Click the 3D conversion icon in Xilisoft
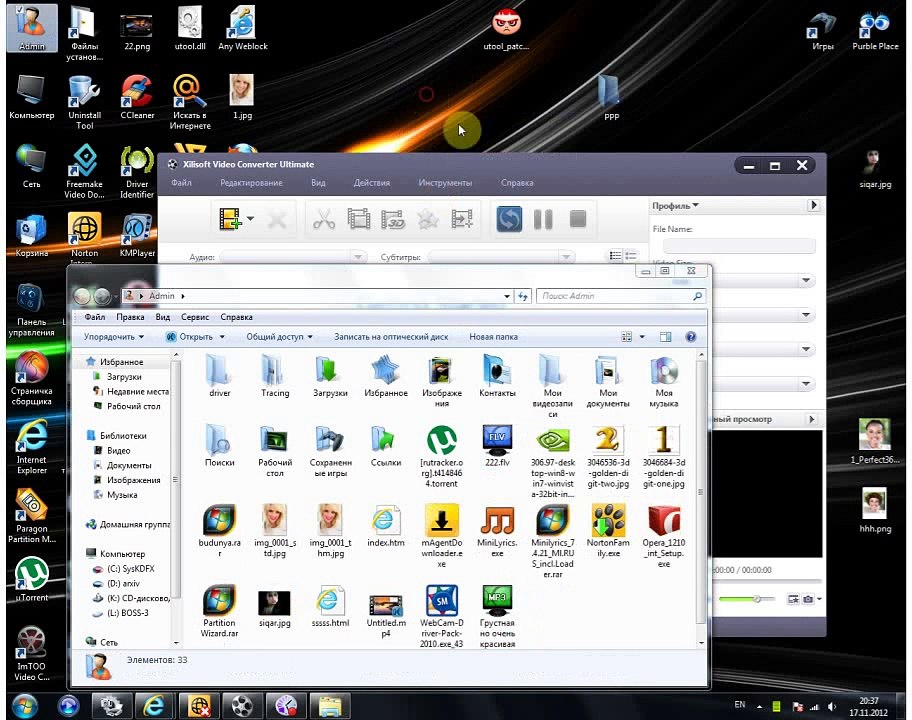 click(x=393, y=220)
